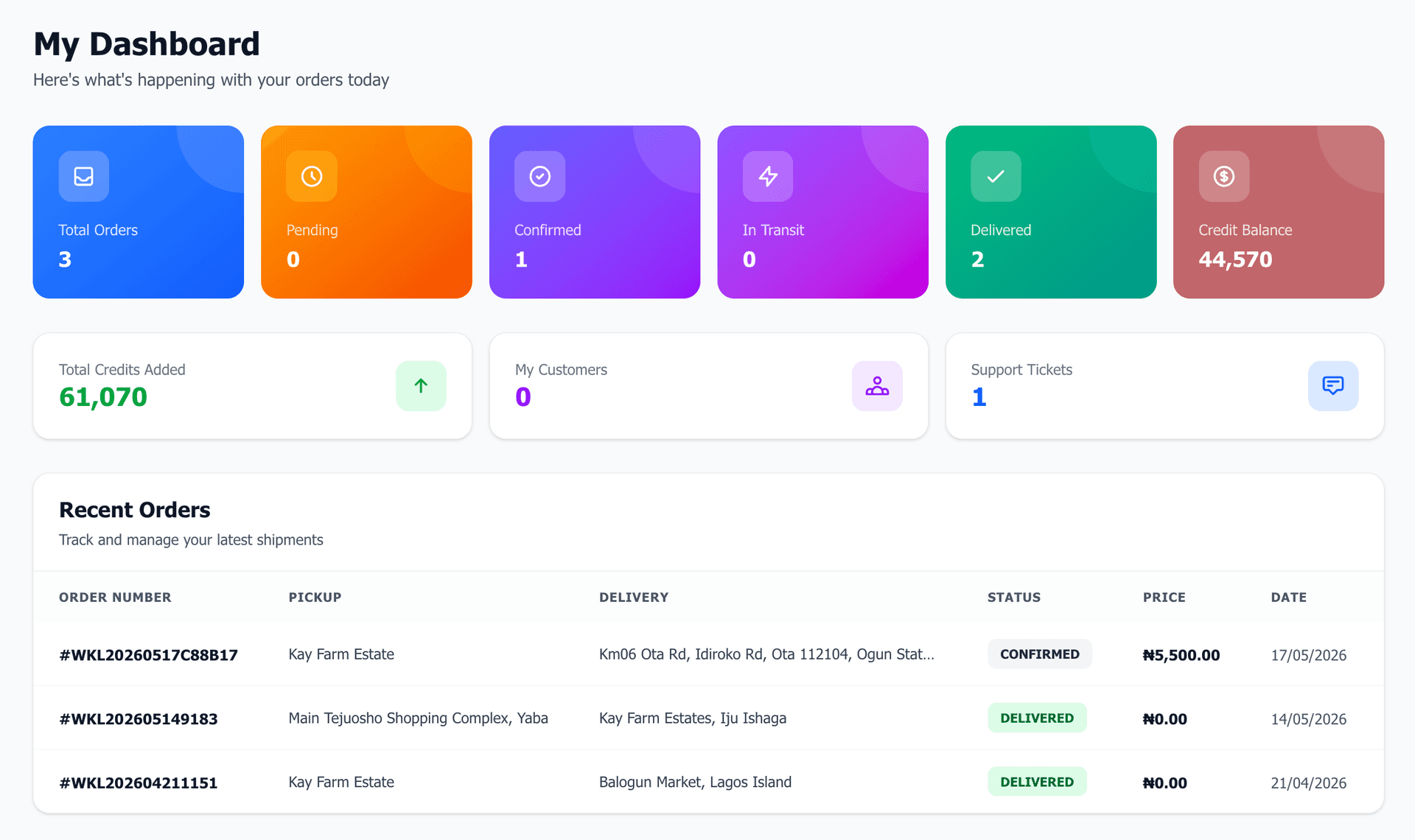Click the checkmark icon on Delivered card
Image resolution: width=1415 pixels, height=840 pixels.
[996, 176]
